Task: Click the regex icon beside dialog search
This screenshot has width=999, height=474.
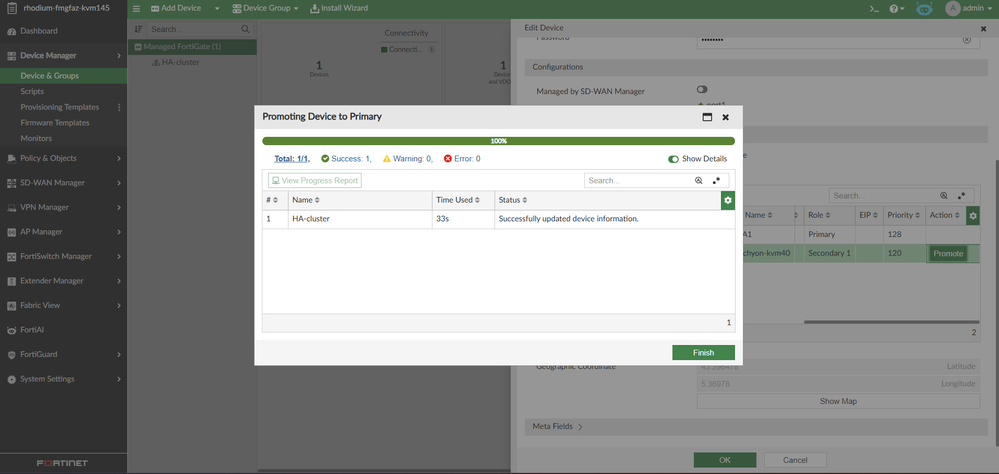Action: coord(717,180)
